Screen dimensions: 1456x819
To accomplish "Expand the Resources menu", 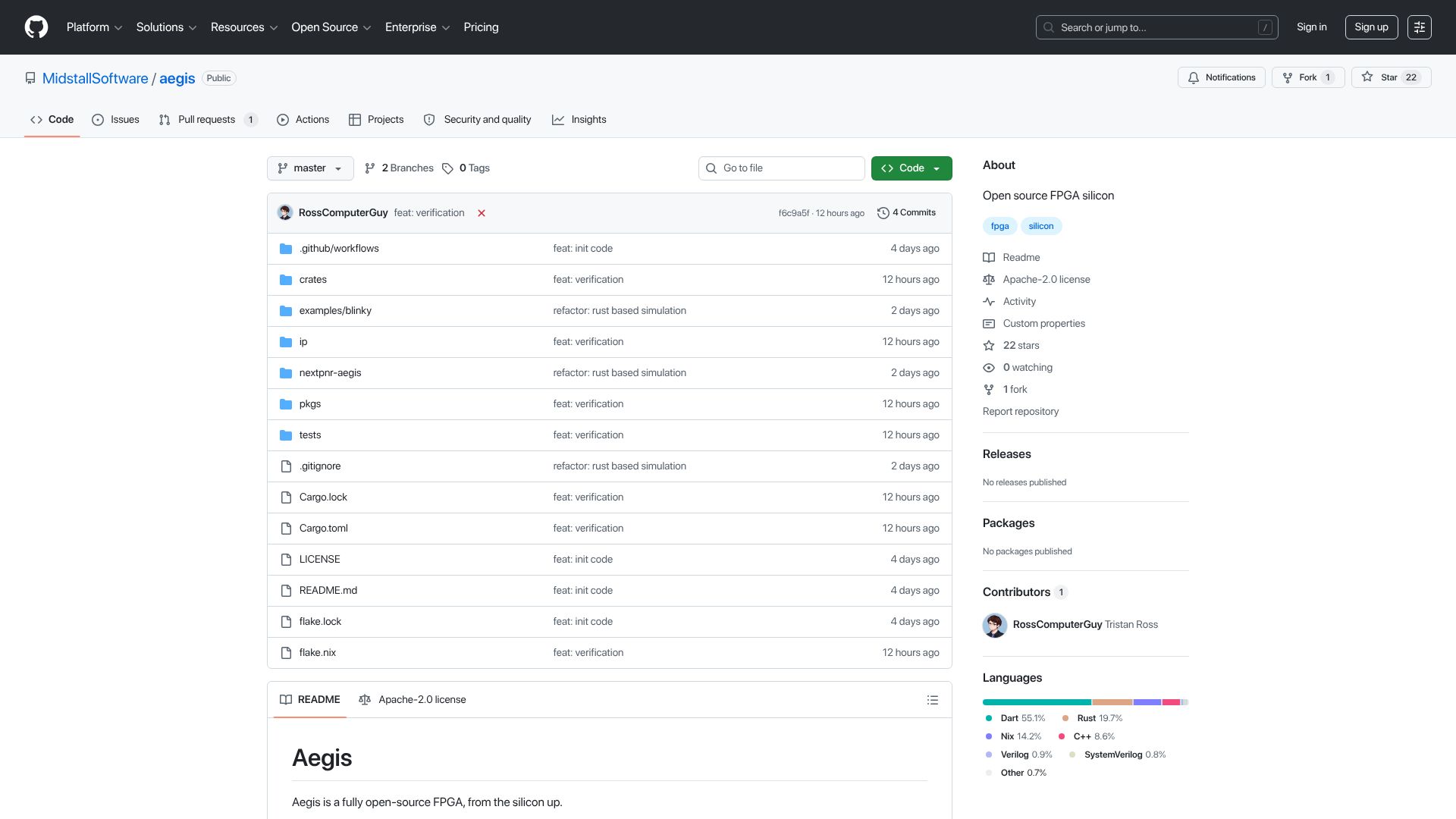I will click(244, 27).
